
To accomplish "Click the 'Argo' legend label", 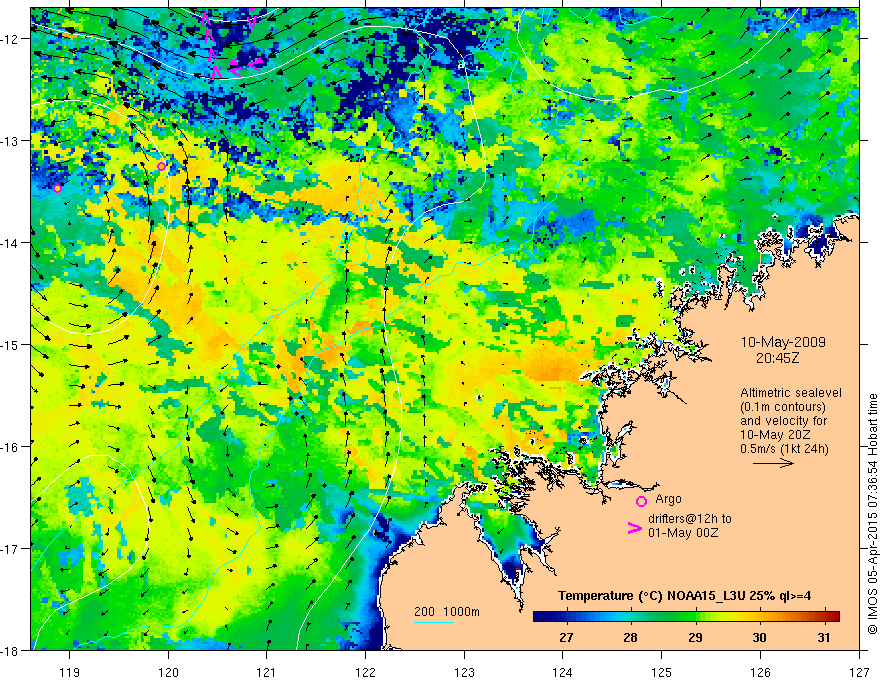I will 668,499.
